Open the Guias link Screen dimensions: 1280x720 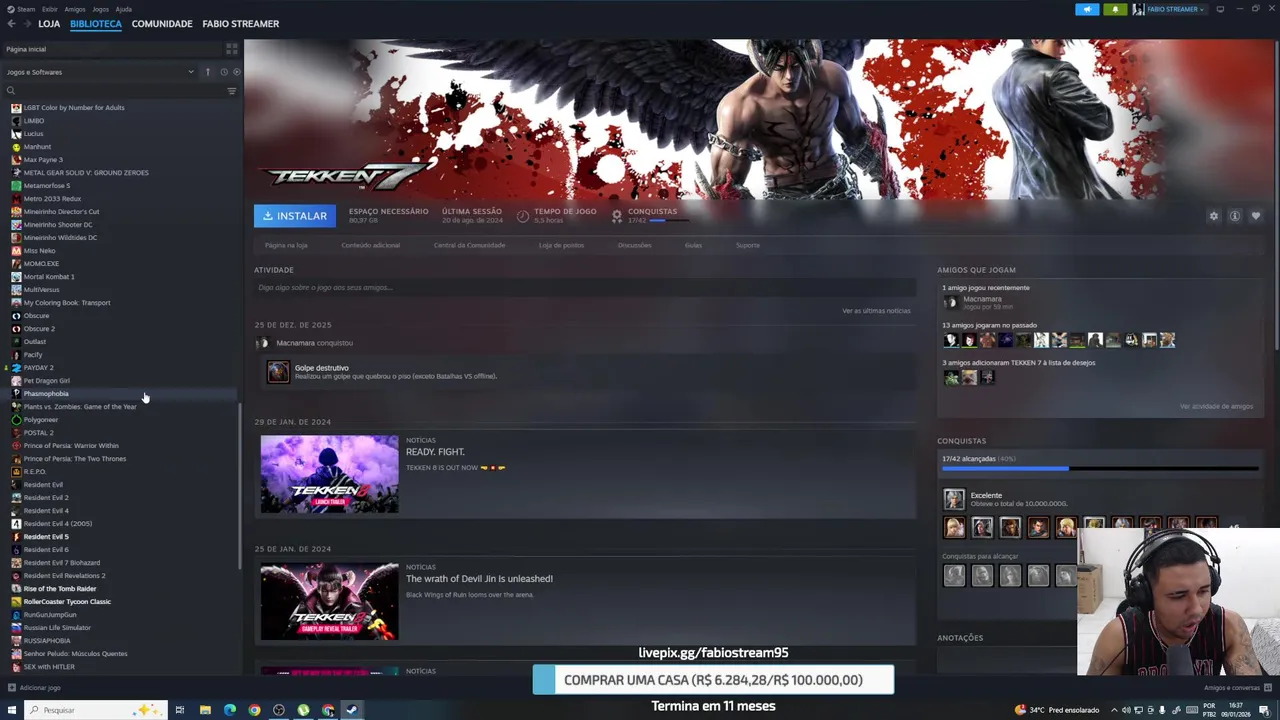pos(693,245)
